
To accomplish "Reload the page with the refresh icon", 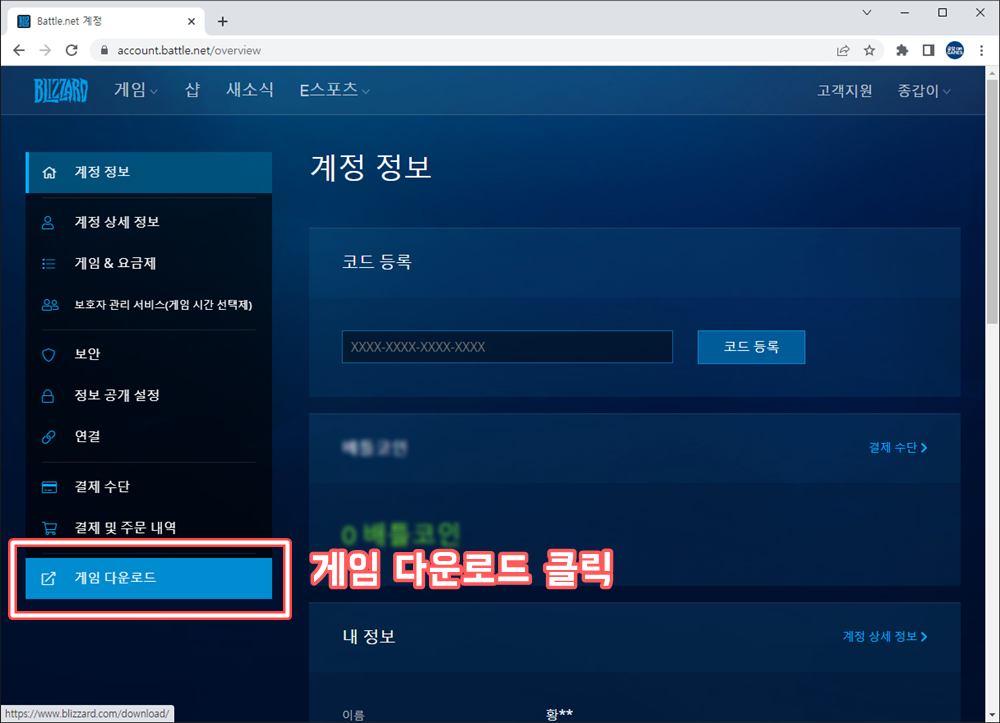I will click(x=71, y=50).
